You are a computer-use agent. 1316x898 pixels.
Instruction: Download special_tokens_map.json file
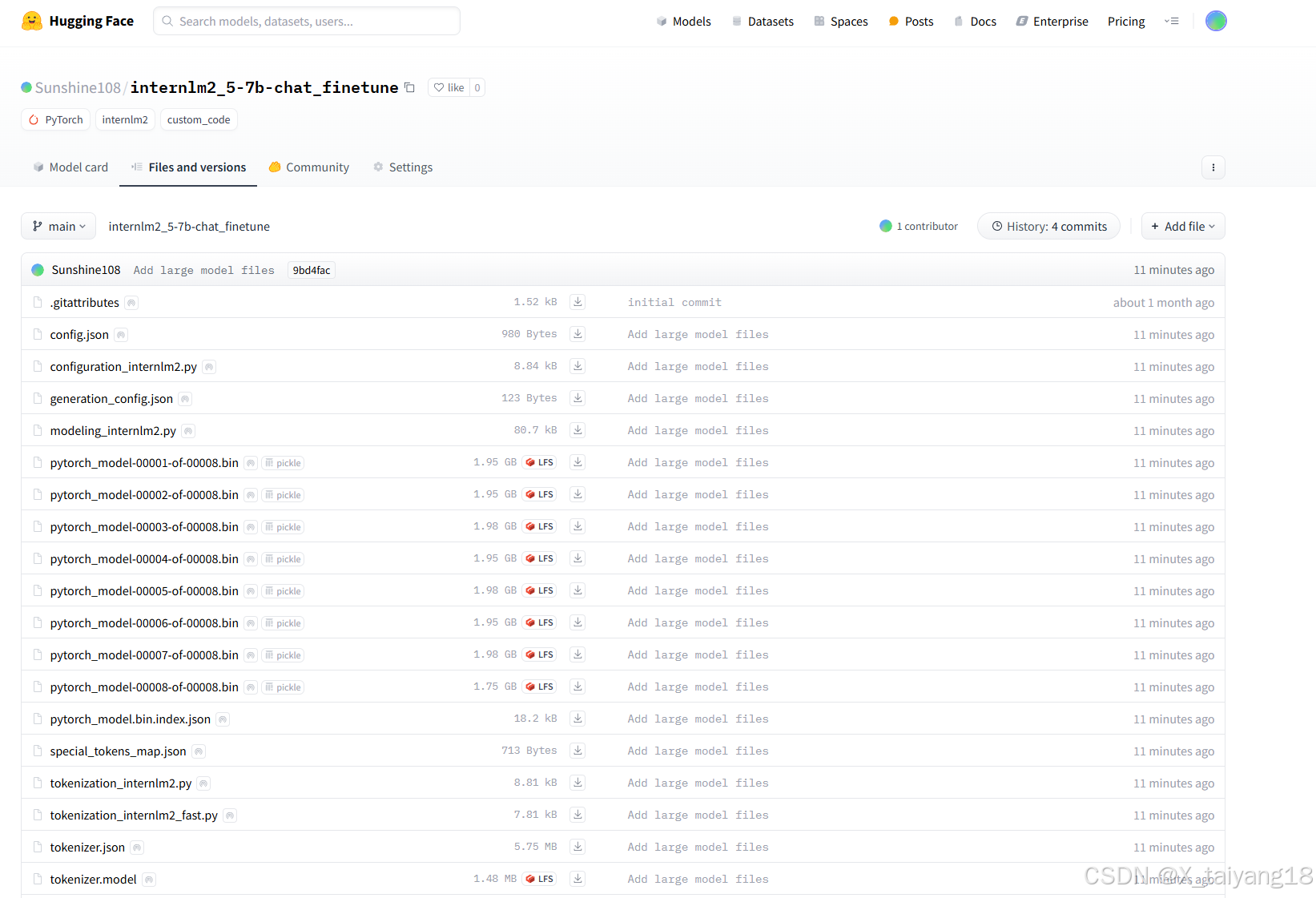pyautogui.click(x=578, y=751)
